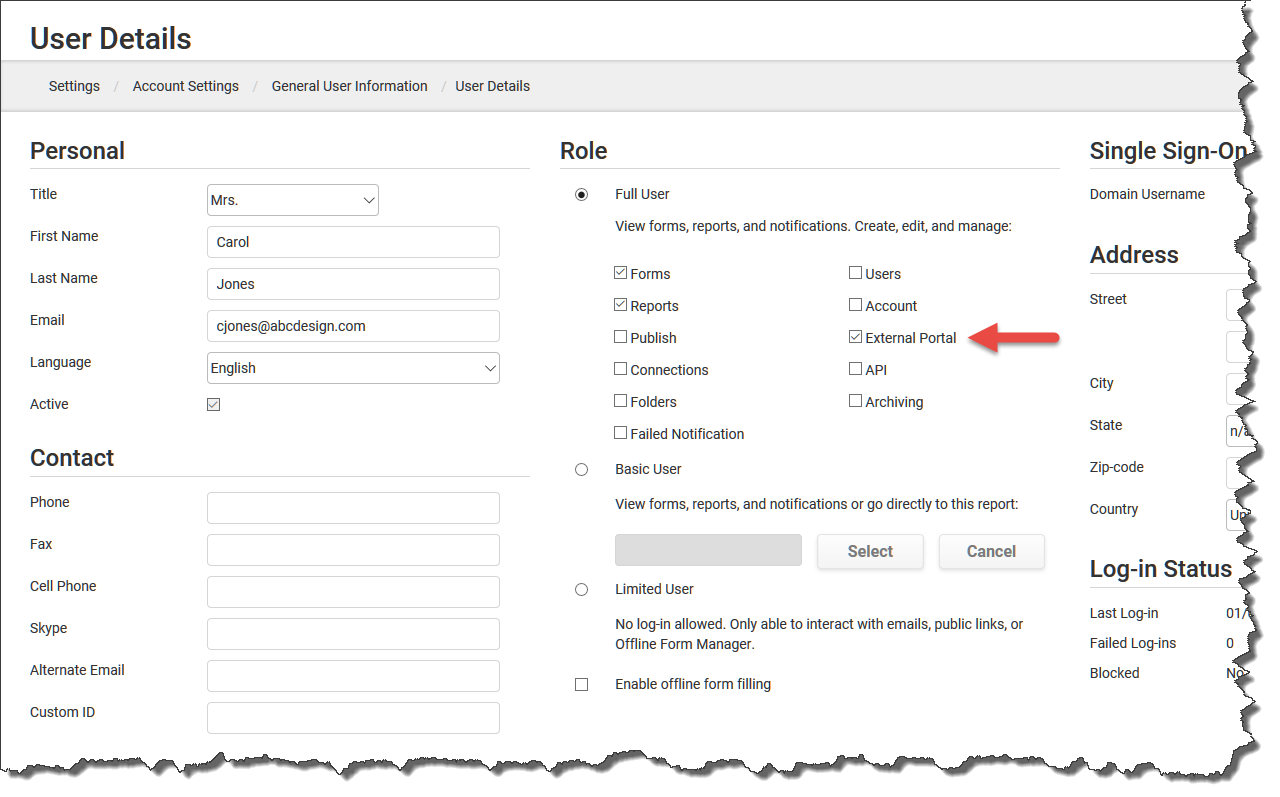Open the Title dropdown showing Mrs.
This screenshot has width=1280, height=797.
[x=292, y=200]
